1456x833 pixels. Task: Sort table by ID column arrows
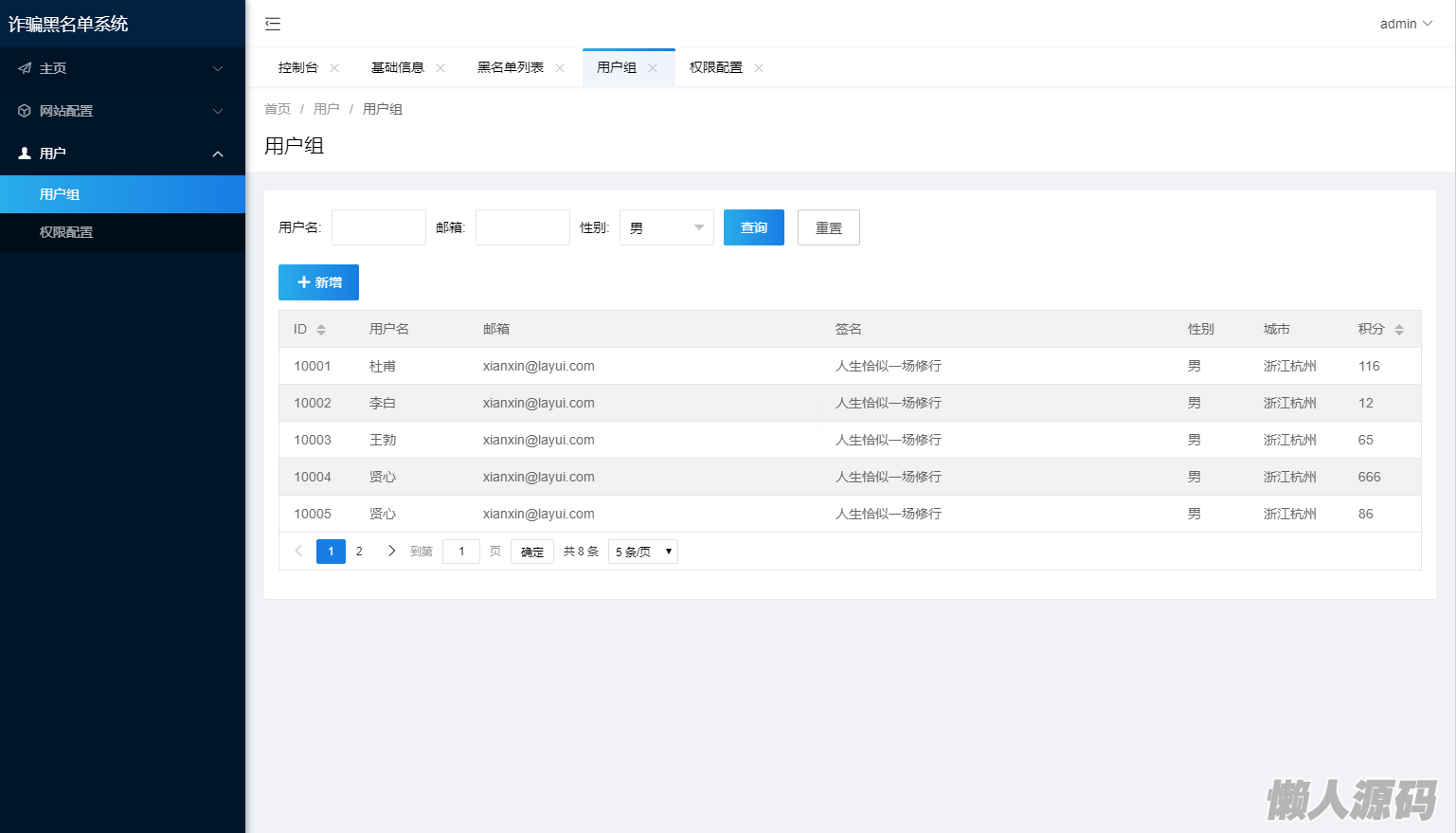click(321, 330)
